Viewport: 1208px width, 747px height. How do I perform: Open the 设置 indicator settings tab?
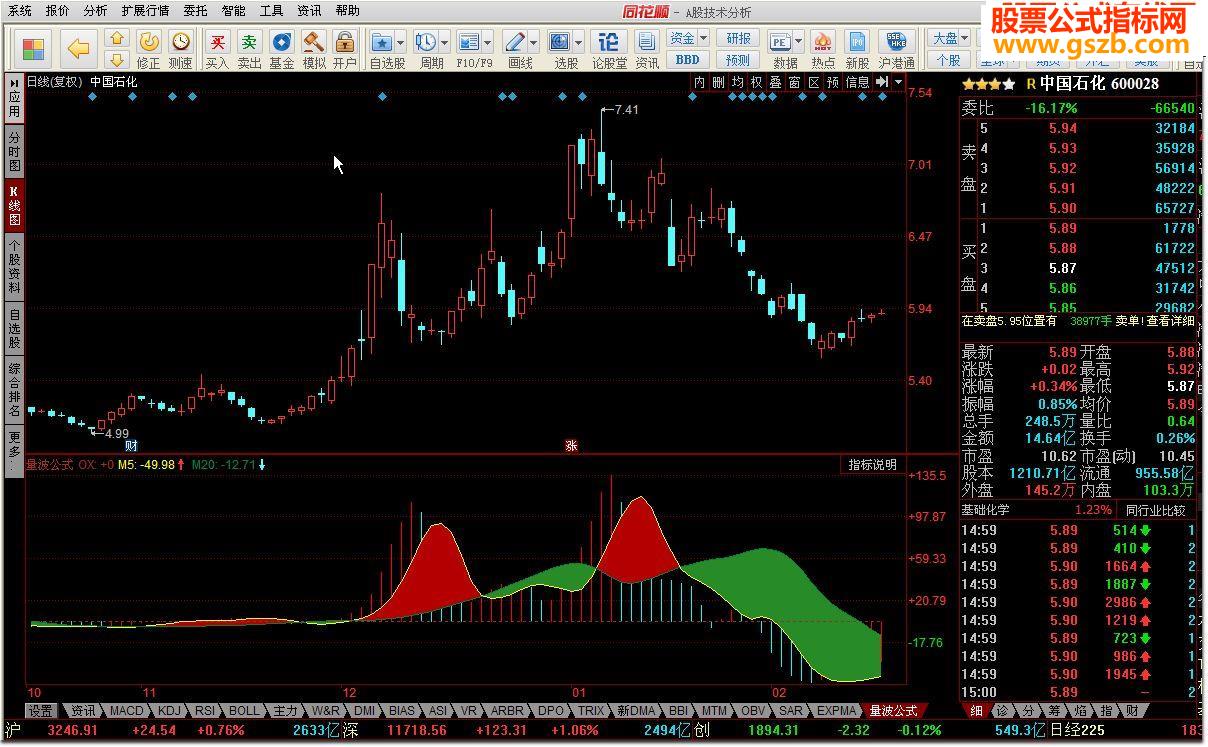click(40, 711)
